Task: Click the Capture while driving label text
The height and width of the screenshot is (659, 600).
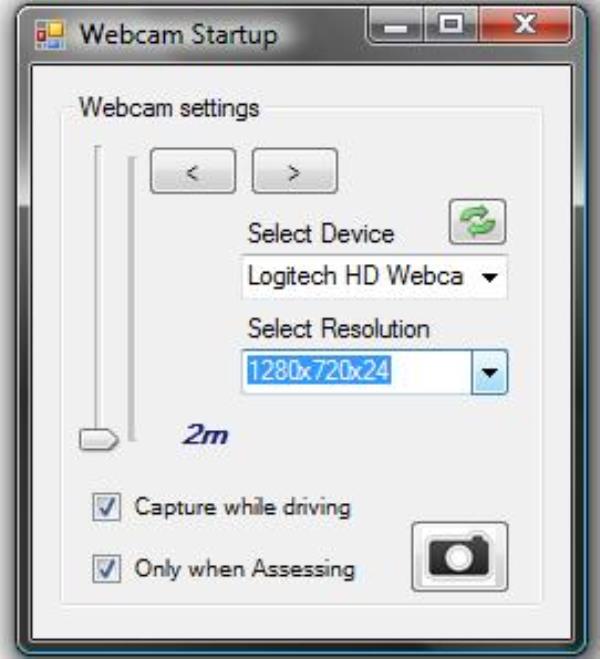Action: 242,507
